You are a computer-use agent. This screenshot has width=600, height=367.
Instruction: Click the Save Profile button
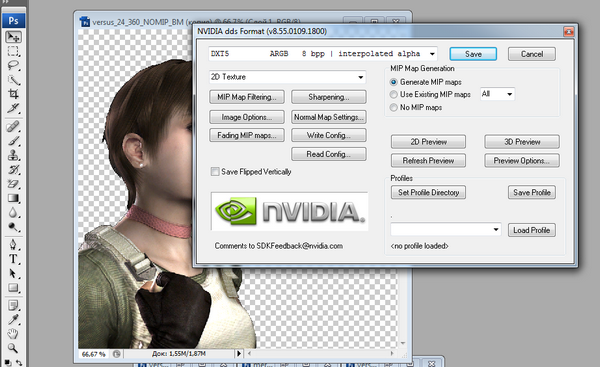[x=532, y=192]
